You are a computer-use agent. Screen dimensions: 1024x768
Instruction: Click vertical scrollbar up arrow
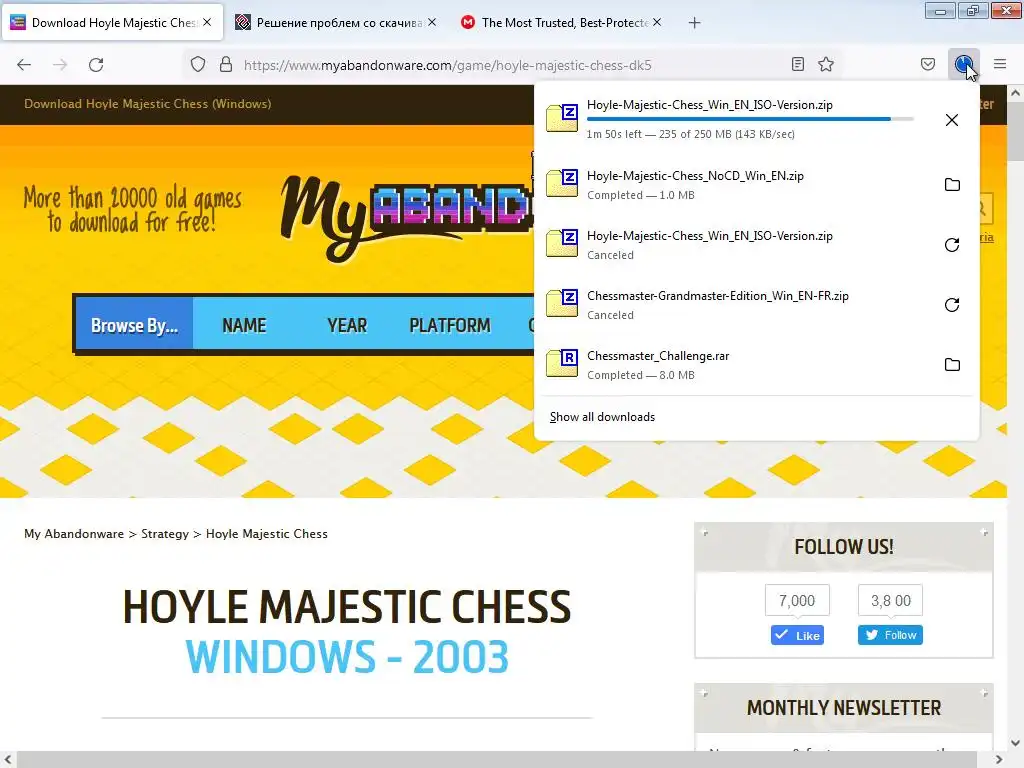click(x=1016, y=93)
